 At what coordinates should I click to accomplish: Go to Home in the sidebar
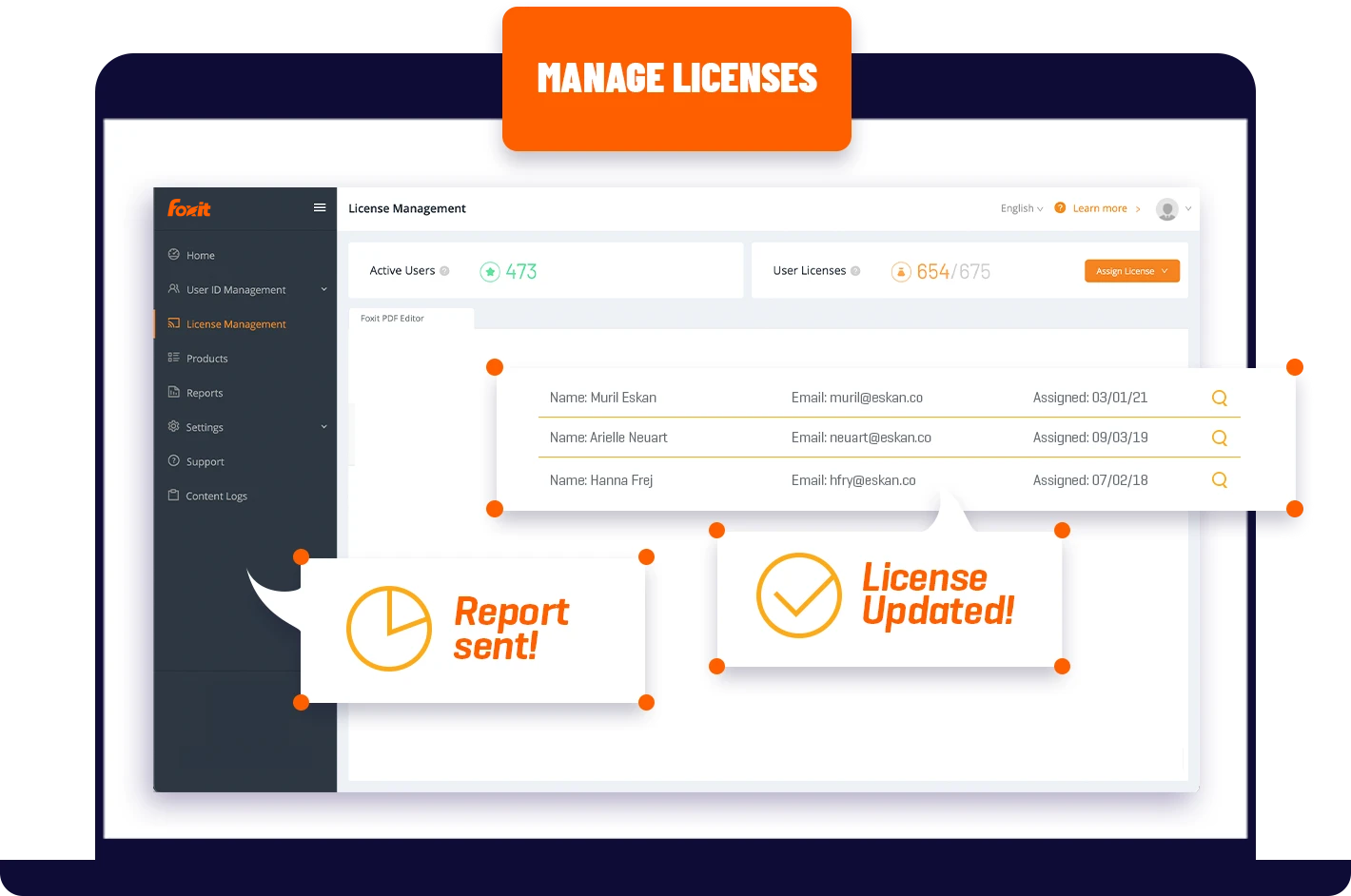coord(200,255)
